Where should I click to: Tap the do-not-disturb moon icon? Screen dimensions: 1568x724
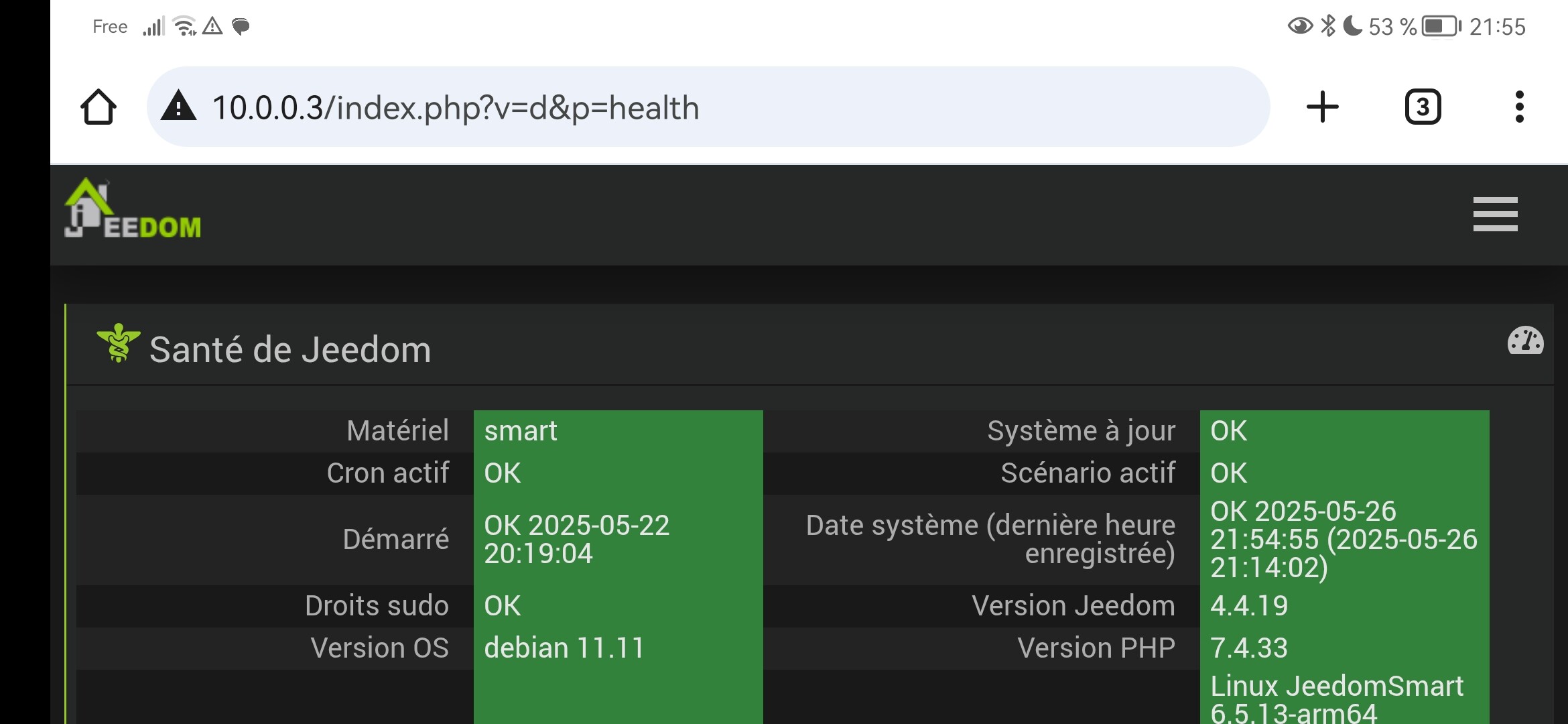click(x=1353, y=26)
